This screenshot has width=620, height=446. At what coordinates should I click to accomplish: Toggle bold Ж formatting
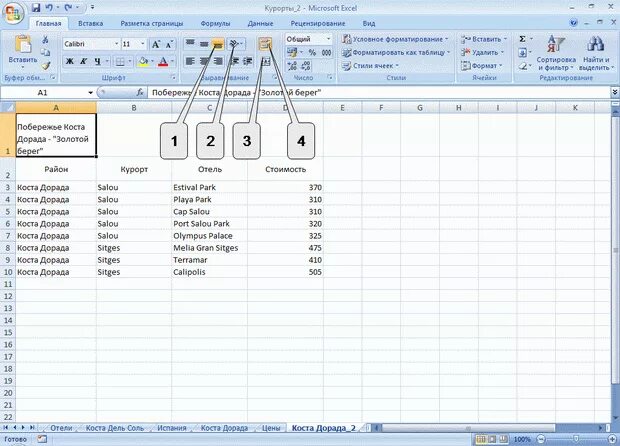70,61
